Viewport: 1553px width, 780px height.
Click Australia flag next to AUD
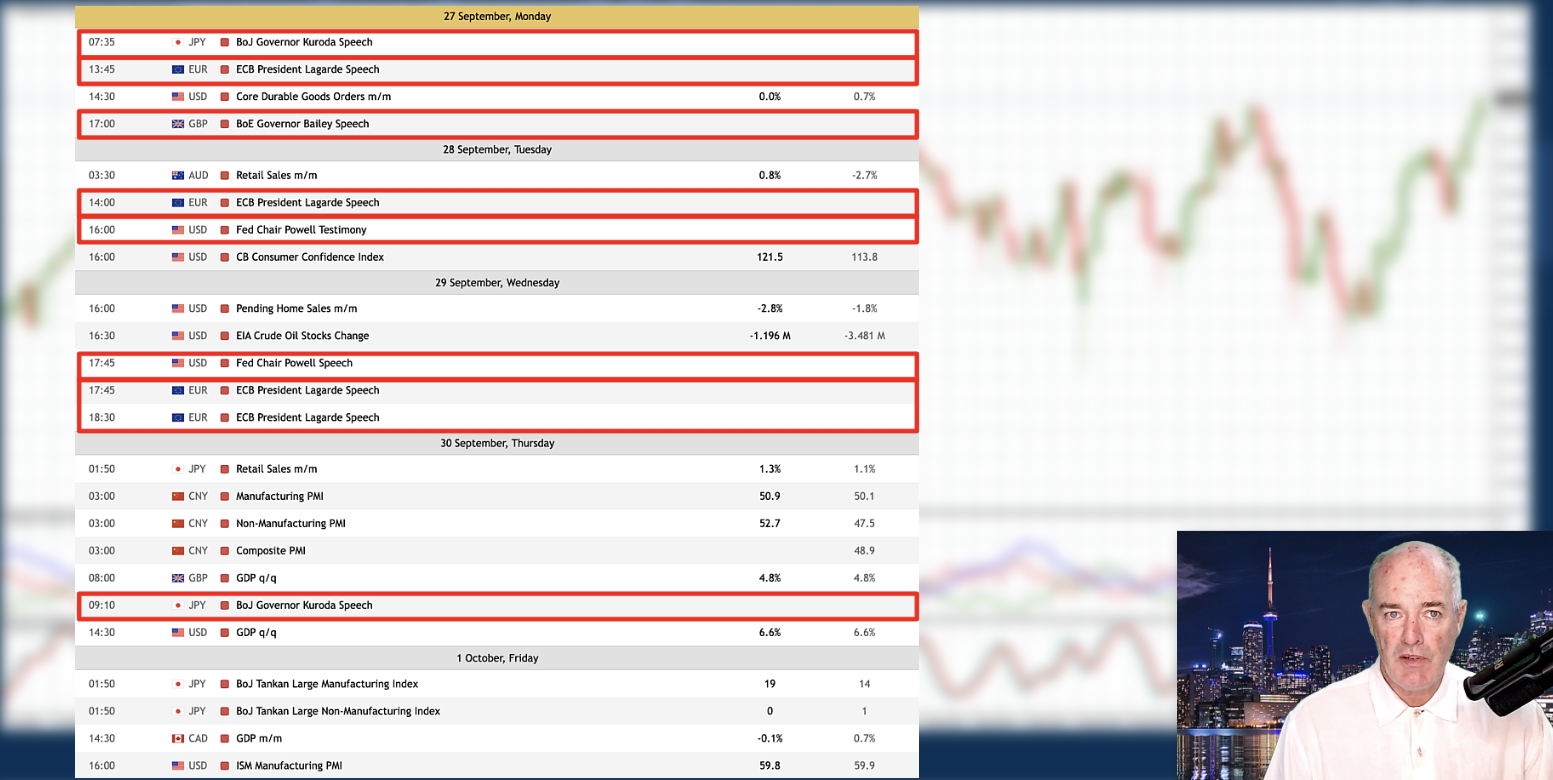click(x=178, y=175)
